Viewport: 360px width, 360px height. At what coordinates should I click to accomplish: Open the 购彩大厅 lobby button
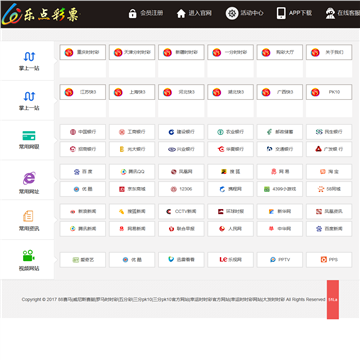pos(280,52)
